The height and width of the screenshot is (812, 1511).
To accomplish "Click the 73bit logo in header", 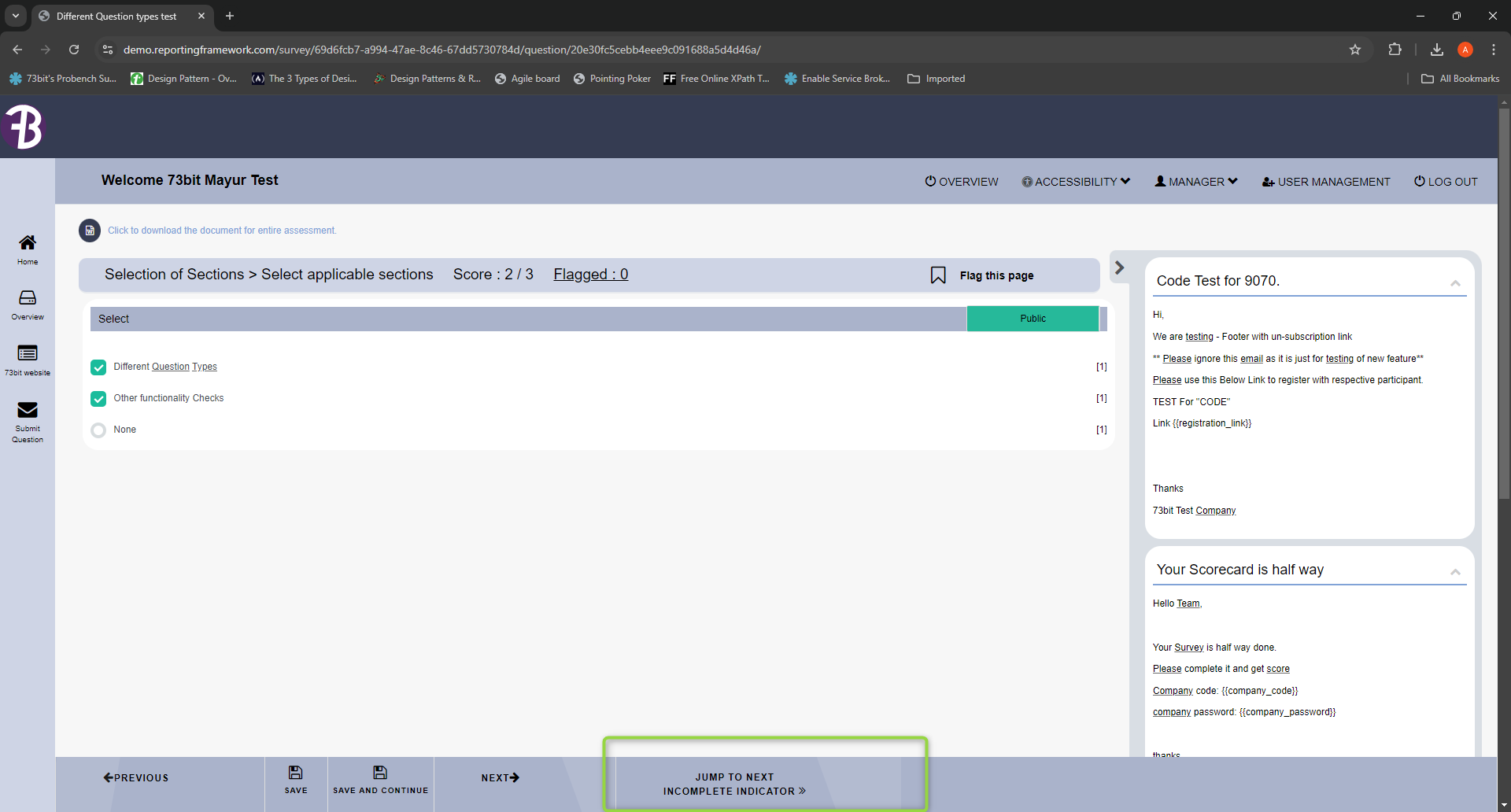I will coord(23,127).
